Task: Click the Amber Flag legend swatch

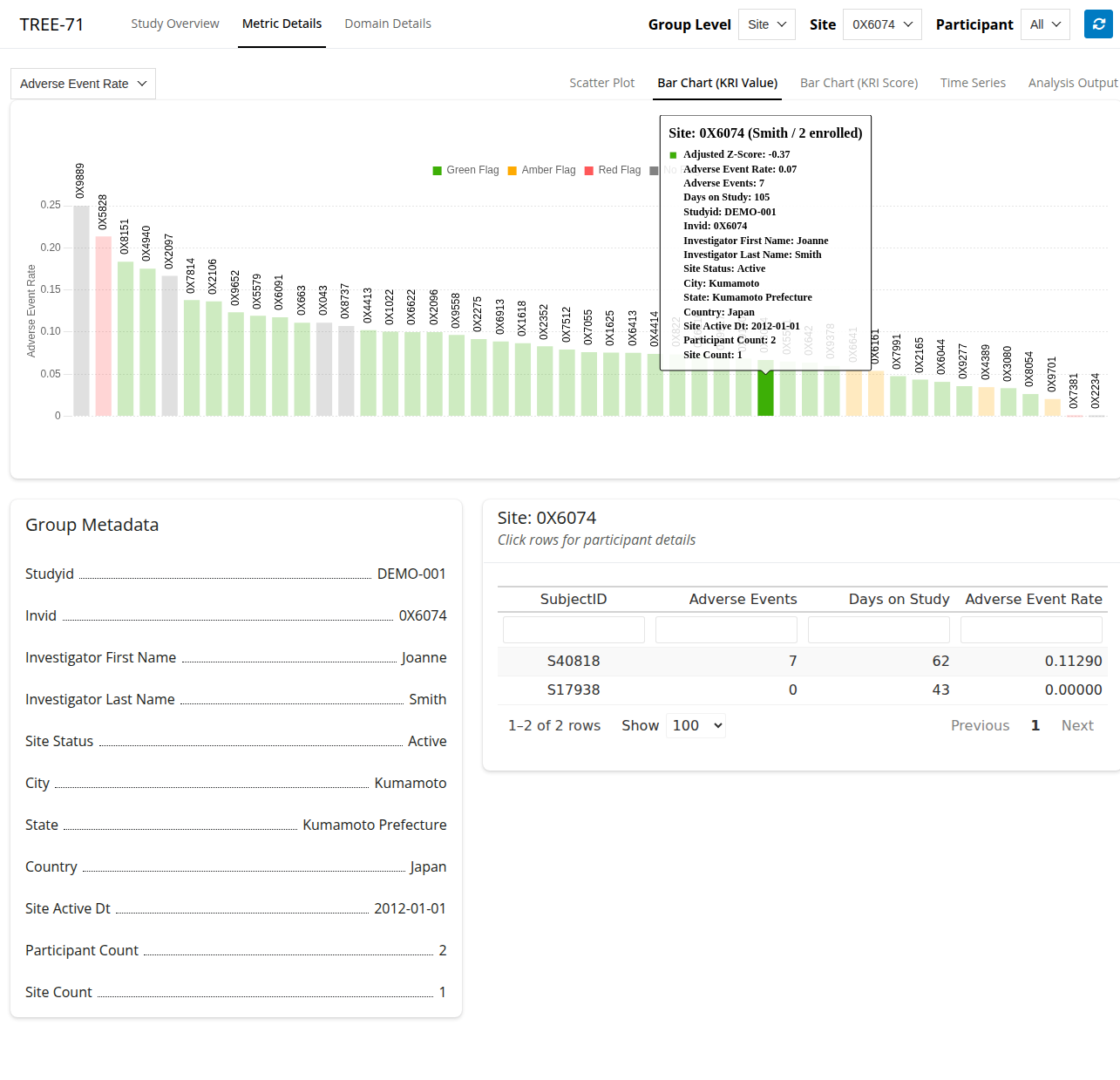Action: (x=512, y=171)
